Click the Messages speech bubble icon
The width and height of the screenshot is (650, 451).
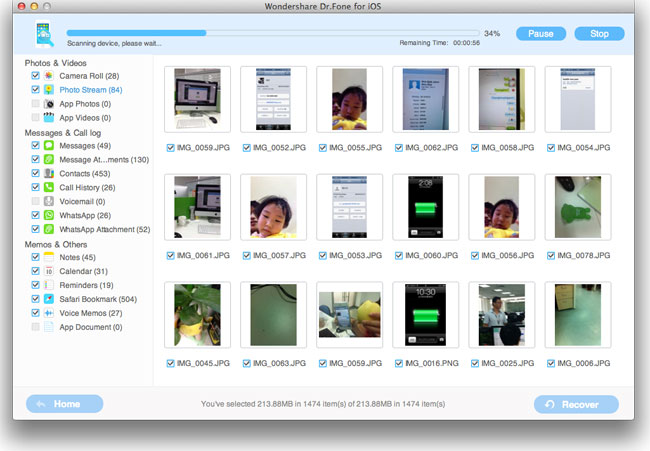pyautogui.click(x=49, y=145)
